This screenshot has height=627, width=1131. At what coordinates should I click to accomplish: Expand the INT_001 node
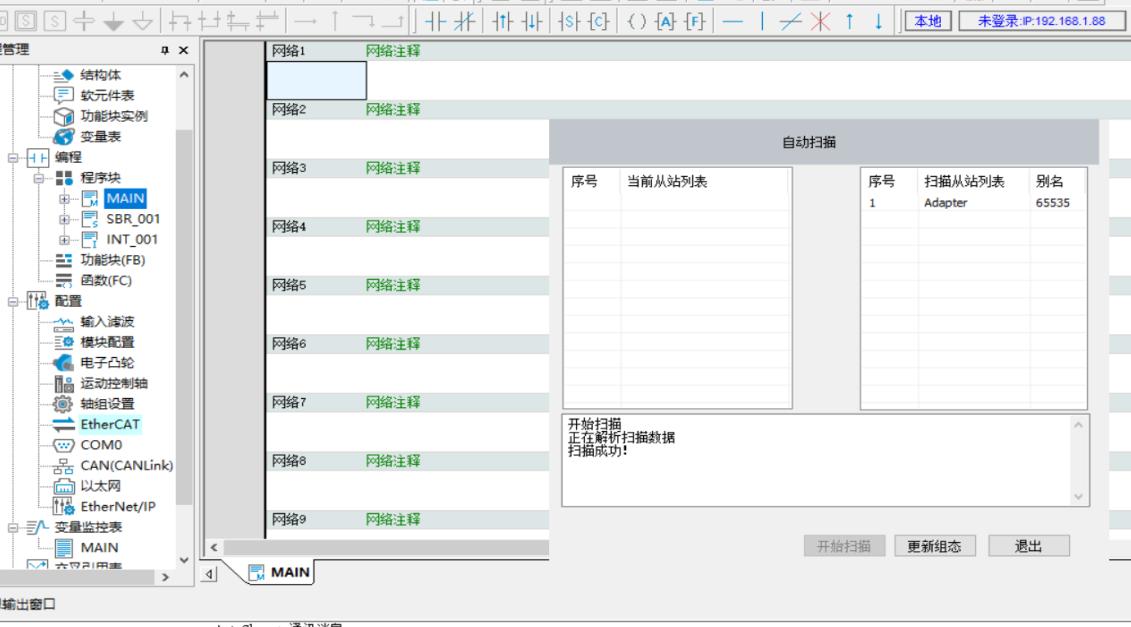point(64,240)
